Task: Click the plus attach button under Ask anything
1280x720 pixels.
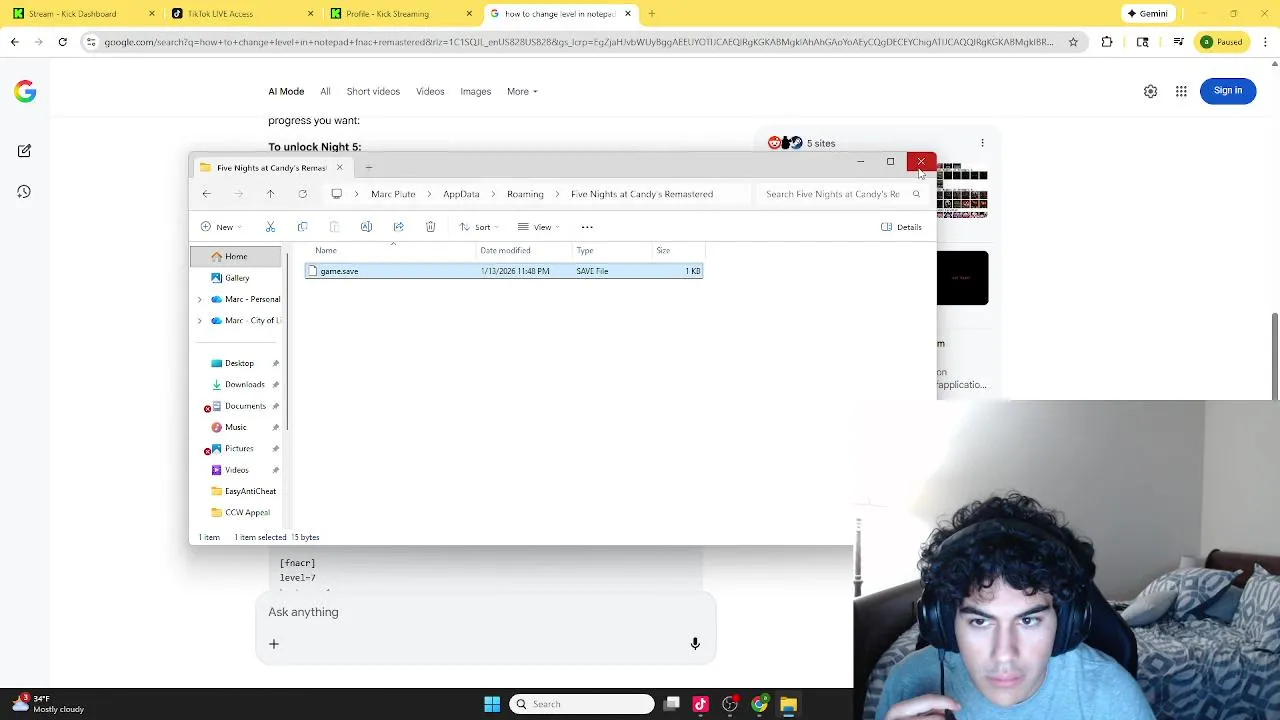Action: tap(273, 644)
